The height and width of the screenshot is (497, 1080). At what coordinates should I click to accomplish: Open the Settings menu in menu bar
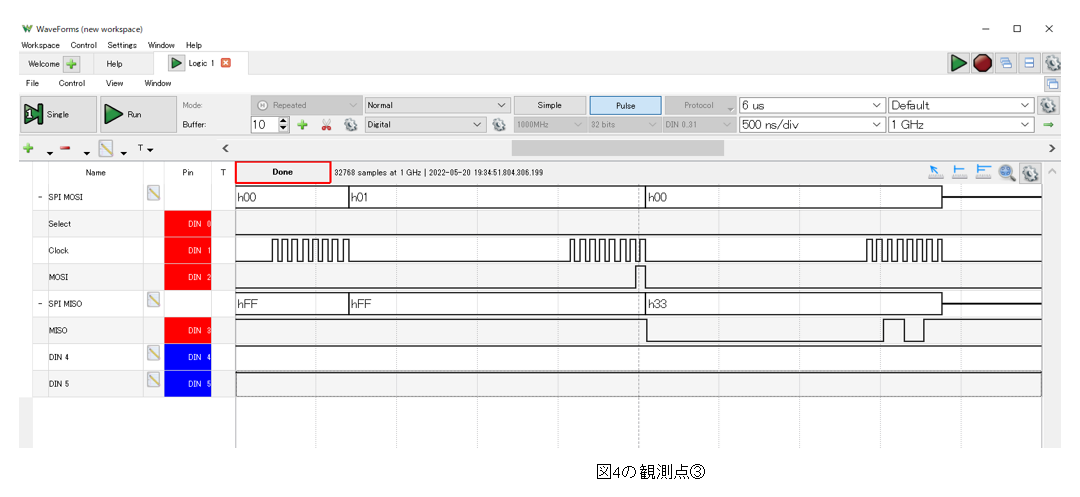click(122, 45)
